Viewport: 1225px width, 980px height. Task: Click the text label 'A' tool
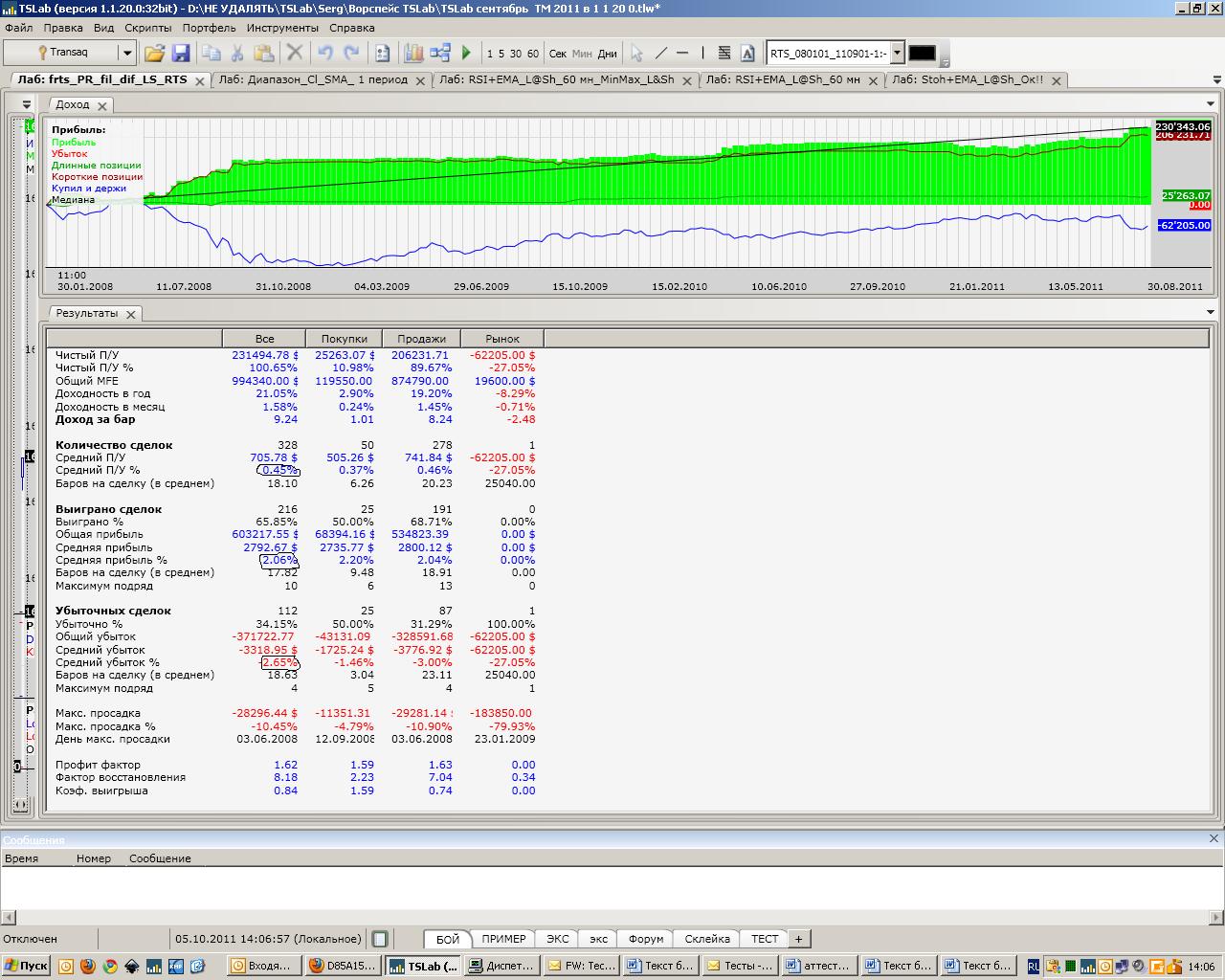tap(747, 54)
